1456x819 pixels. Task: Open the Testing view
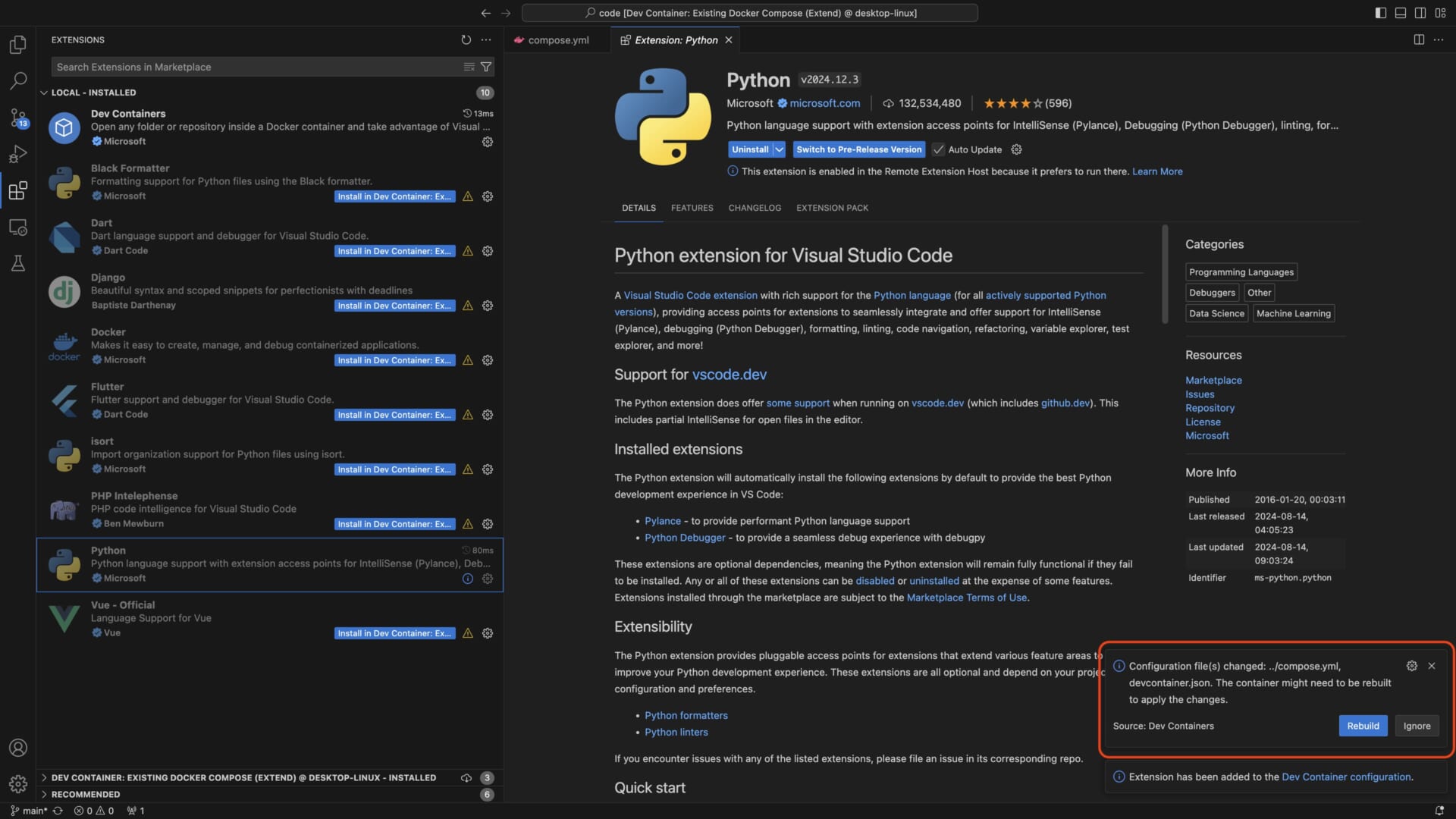click(x=17, y=263)
